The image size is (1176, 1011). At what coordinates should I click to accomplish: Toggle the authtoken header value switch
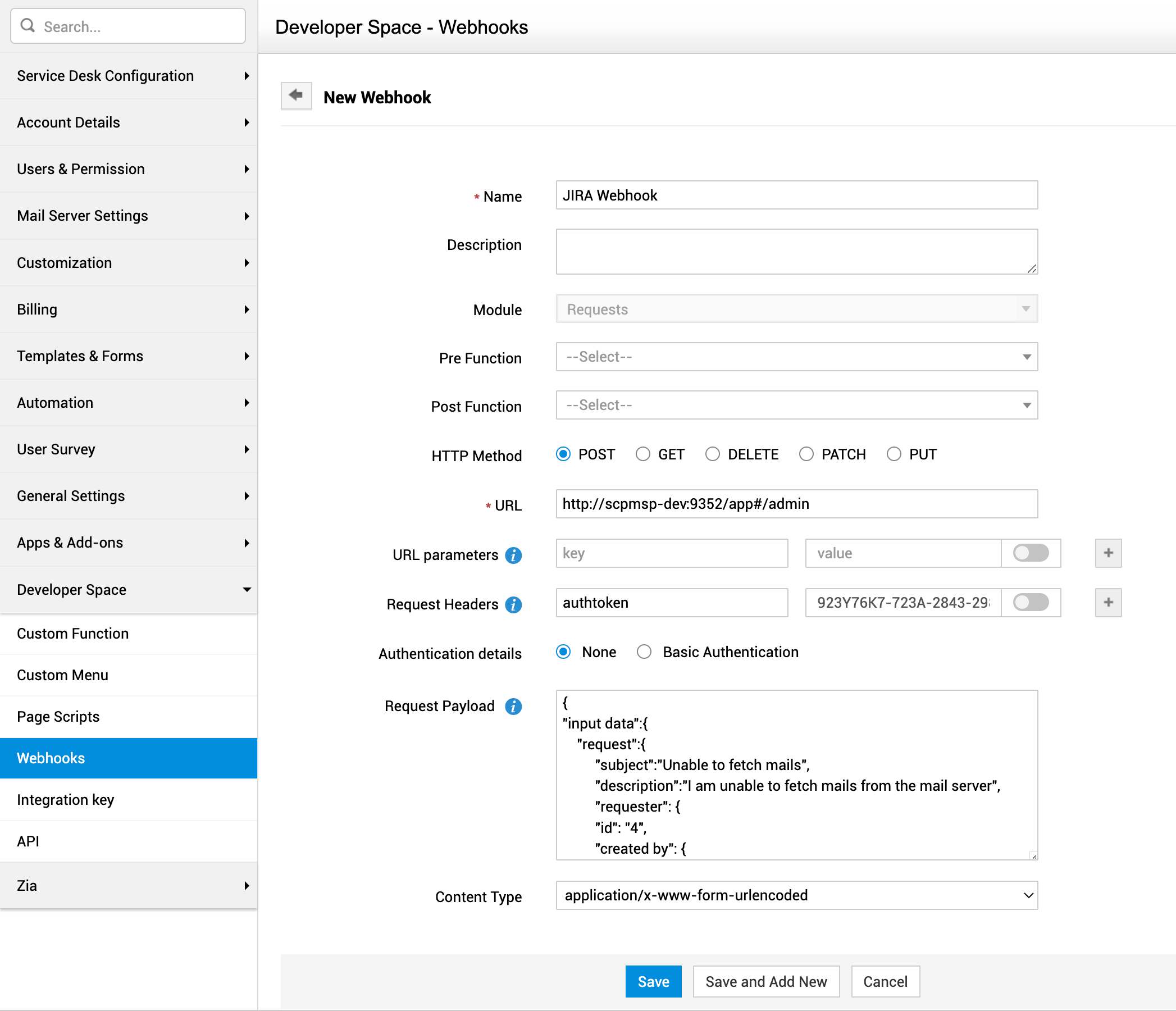(1031, 602)
